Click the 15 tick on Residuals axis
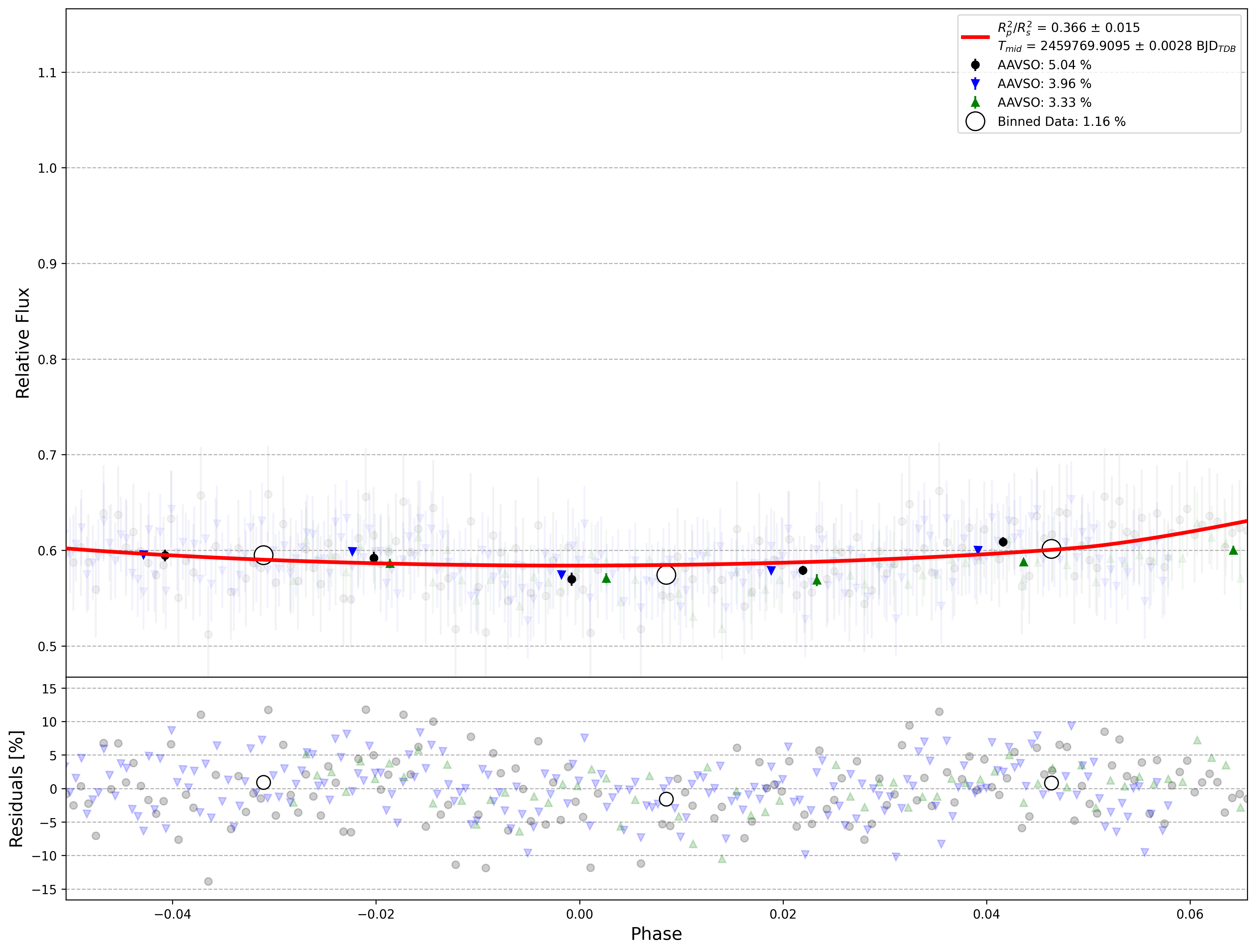The width and height of the screenshot is (1256, 952). [50, 689]
